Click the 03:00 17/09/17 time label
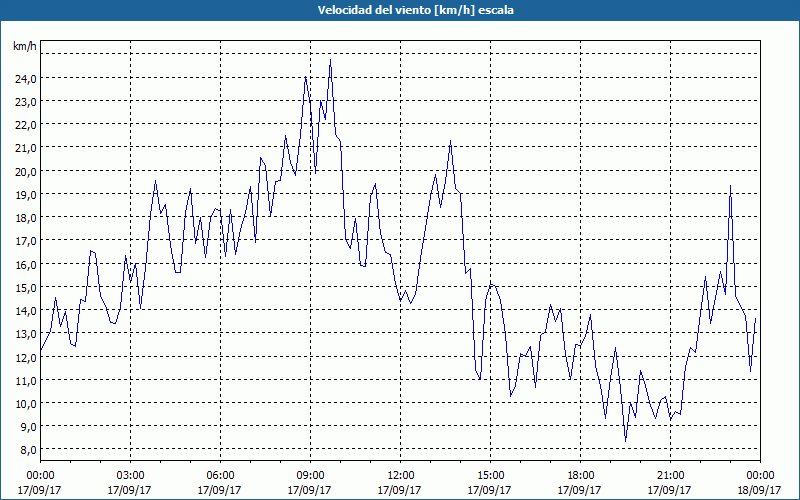800x500 pixels. coord(130,483)
